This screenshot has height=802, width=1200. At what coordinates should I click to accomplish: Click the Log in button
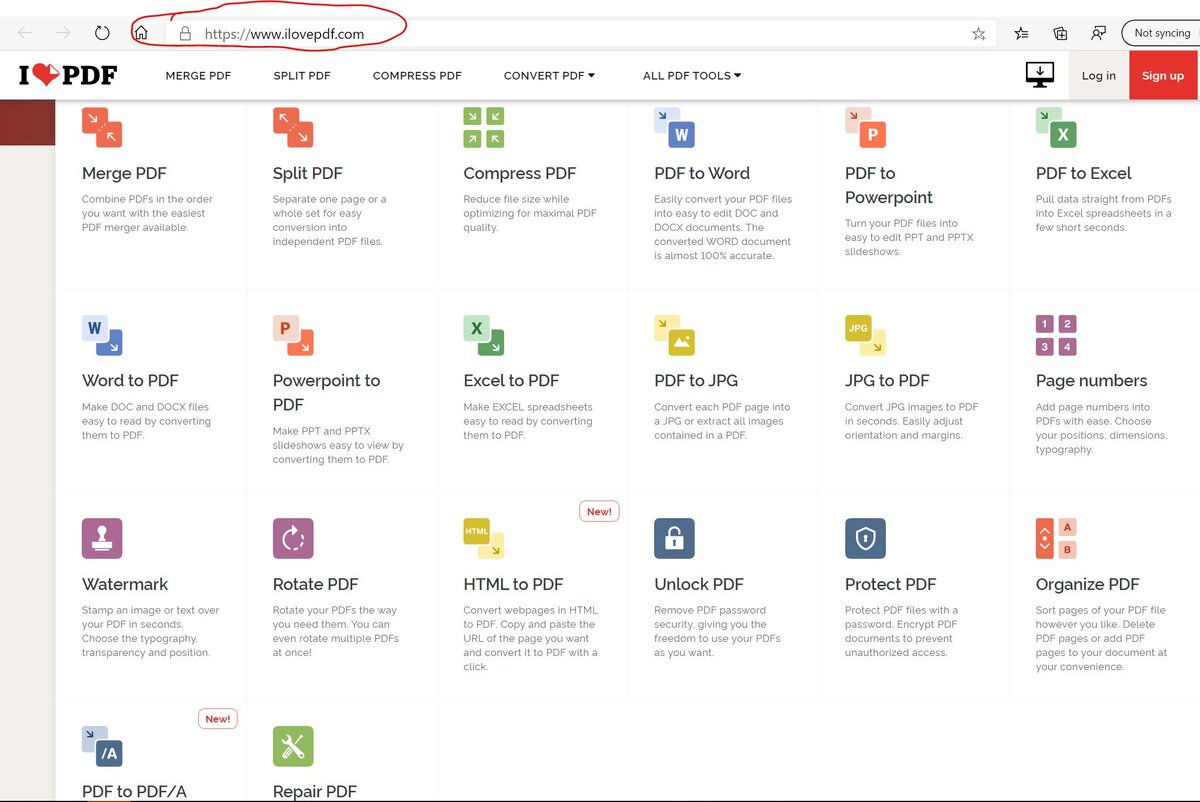[x=1099, y=75]
